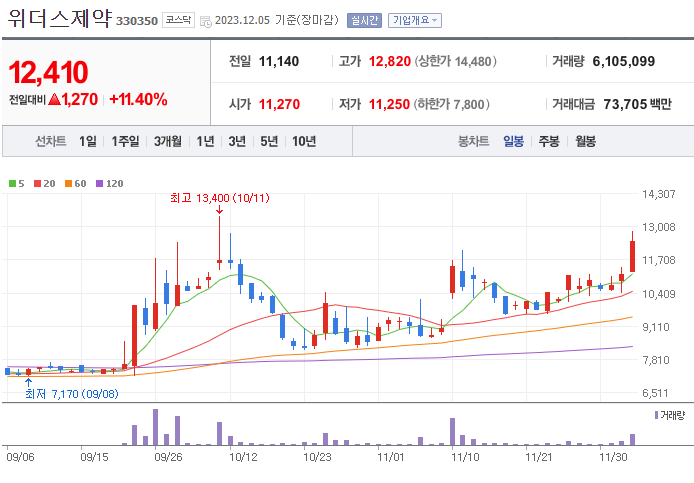Click the 상한가 14,480 text
Viewport: 694px width, 483px height.
point(455,61)
